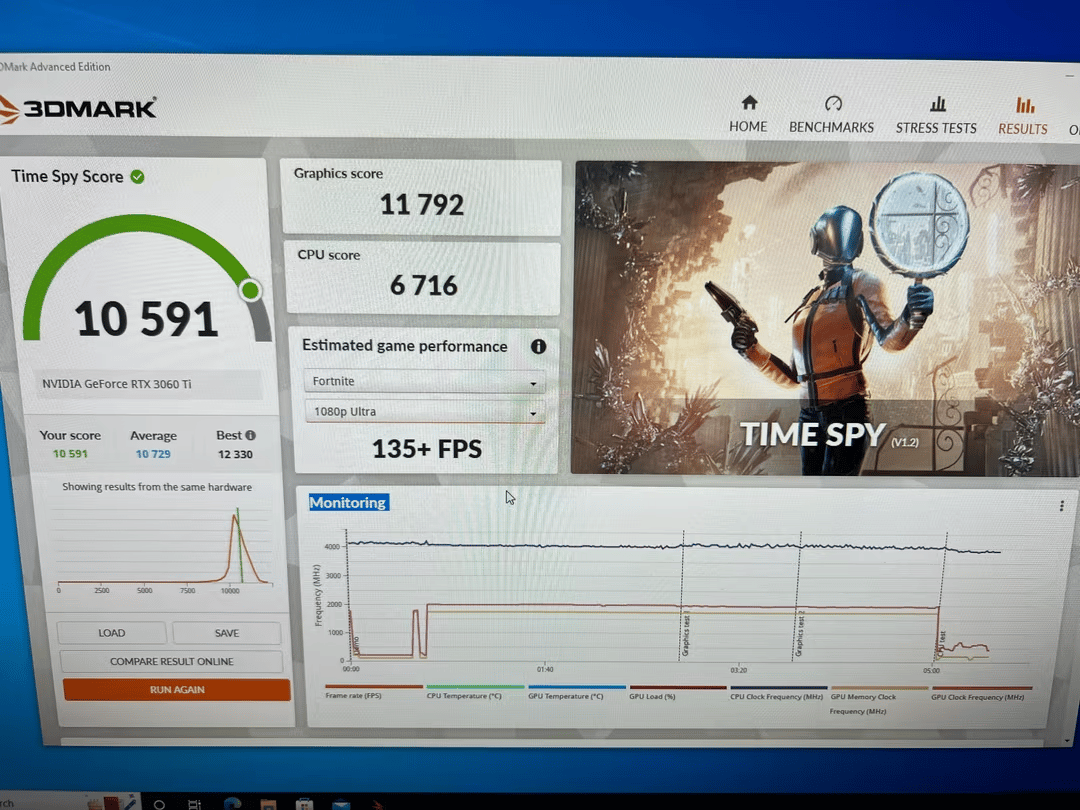Click the green validation checkmark icon

click(x=138, y=177)
